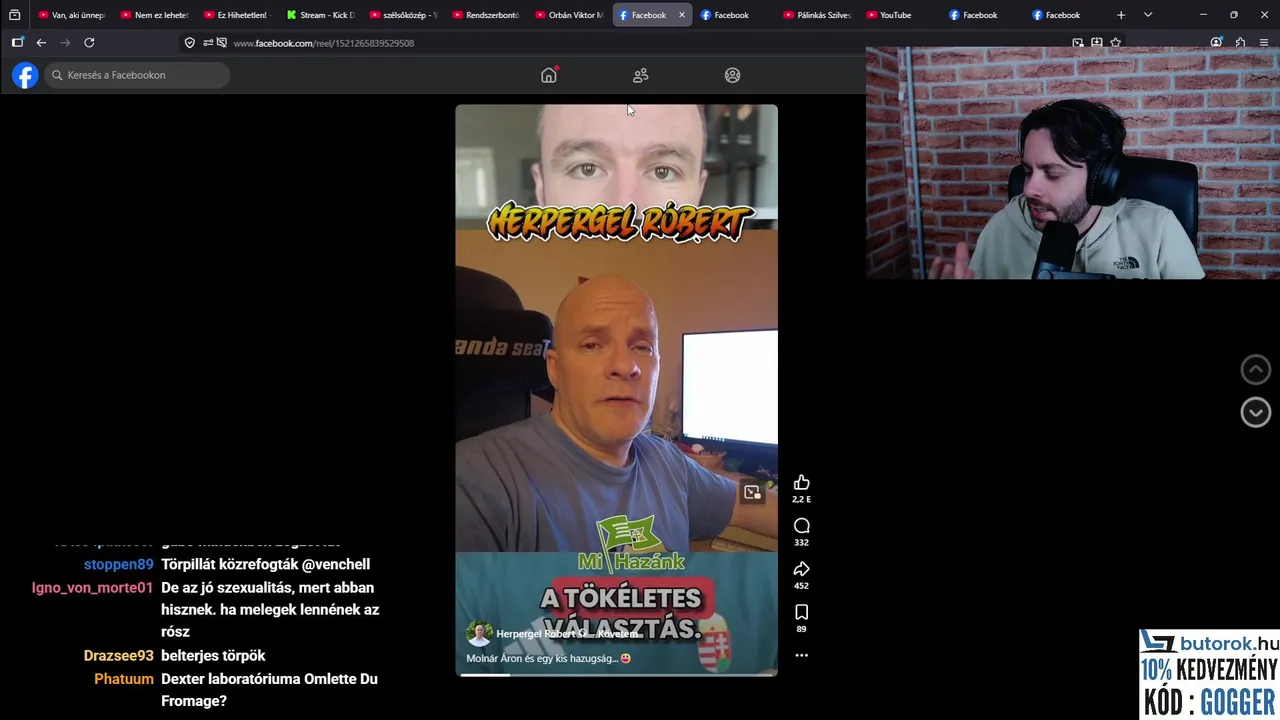This screenshot has height=720, width=1280.
Task: Switch to the 'Rendszerbontó' tab
Action: pos(485,15)
